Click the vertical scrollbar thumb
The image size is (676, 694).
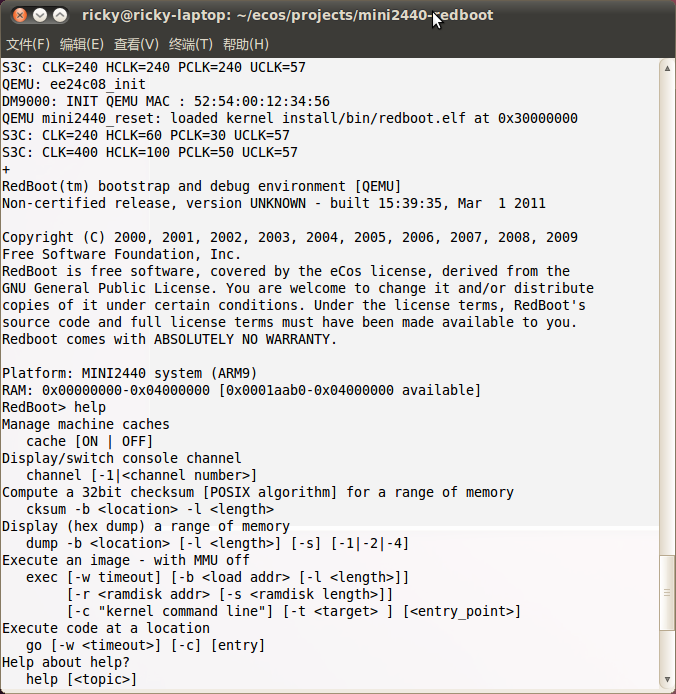tap(667, 593)
